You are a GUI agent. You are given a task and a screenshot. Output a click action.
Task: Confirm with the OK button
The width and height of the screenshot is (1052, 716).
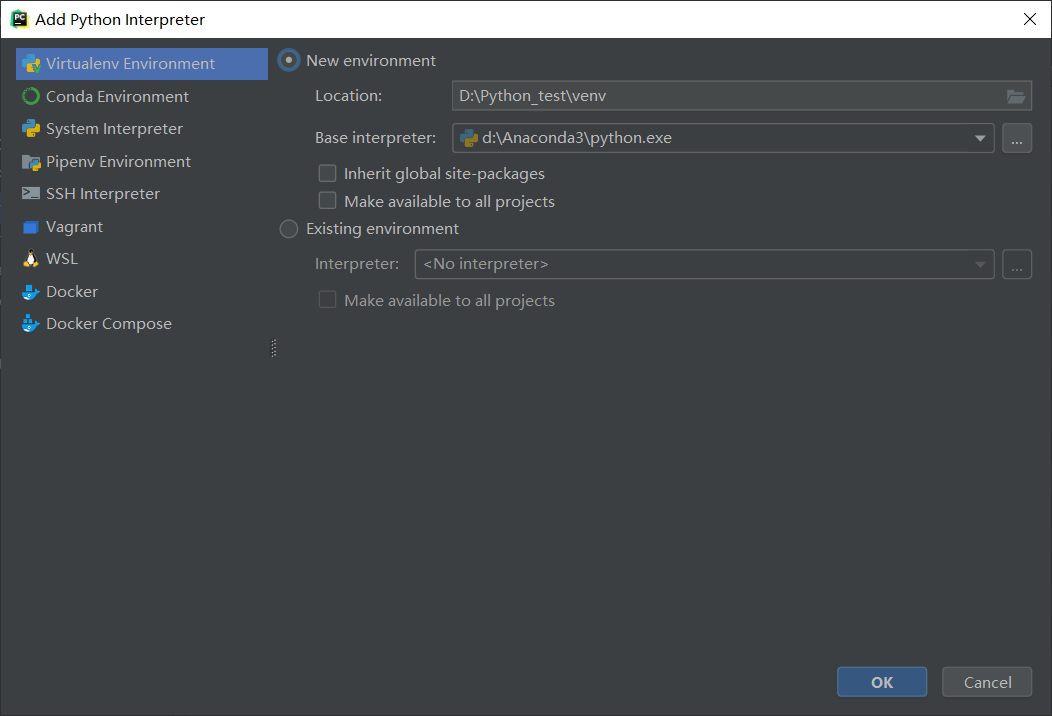882,682
